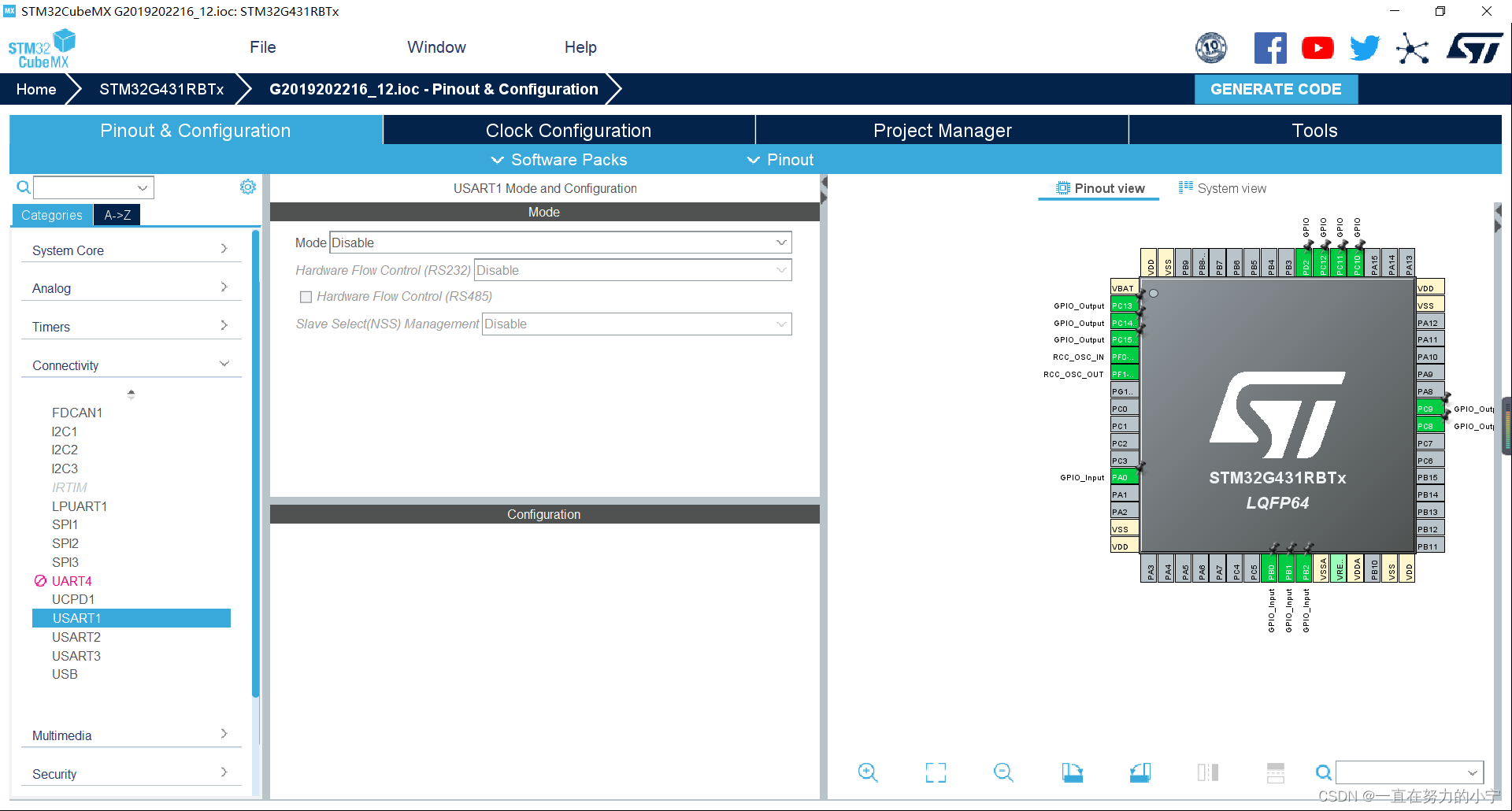Select the green PA0 GPIO_Input pin

1124,477
